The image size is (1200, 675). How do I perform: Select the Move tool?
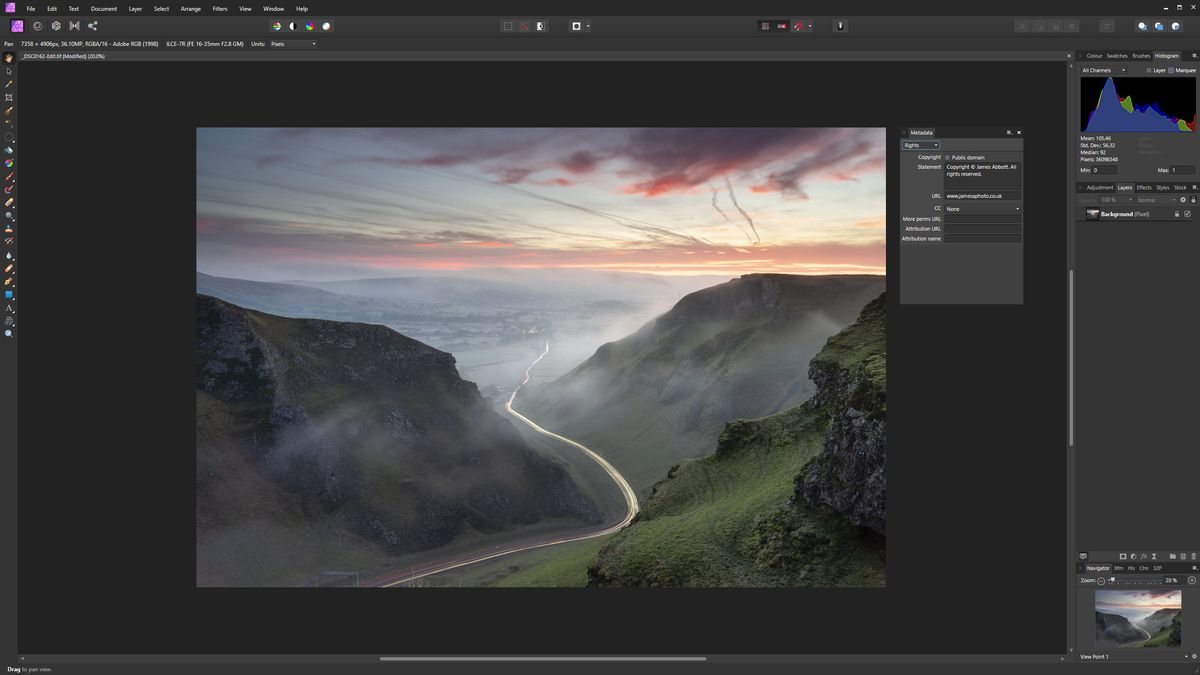click(x=9, y=71)
